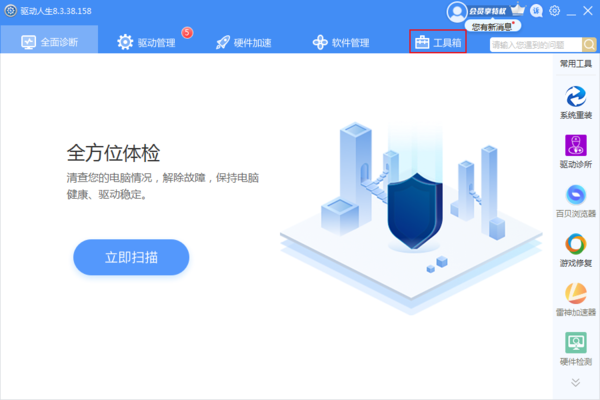Click the problem search input field

[x=534, y=44]
